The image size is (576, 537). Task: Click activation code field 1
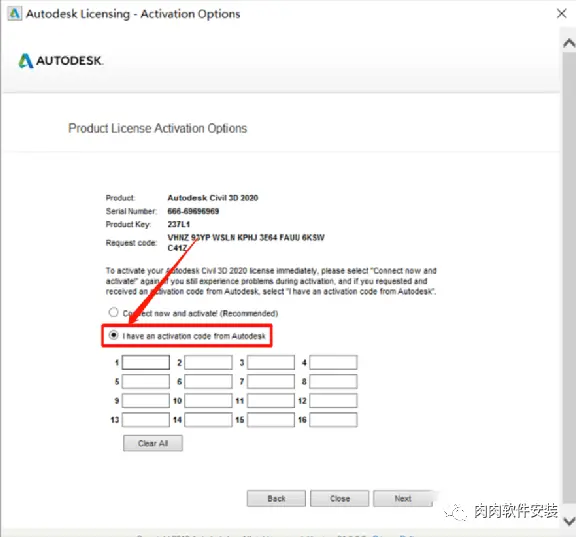pos(146,362)
